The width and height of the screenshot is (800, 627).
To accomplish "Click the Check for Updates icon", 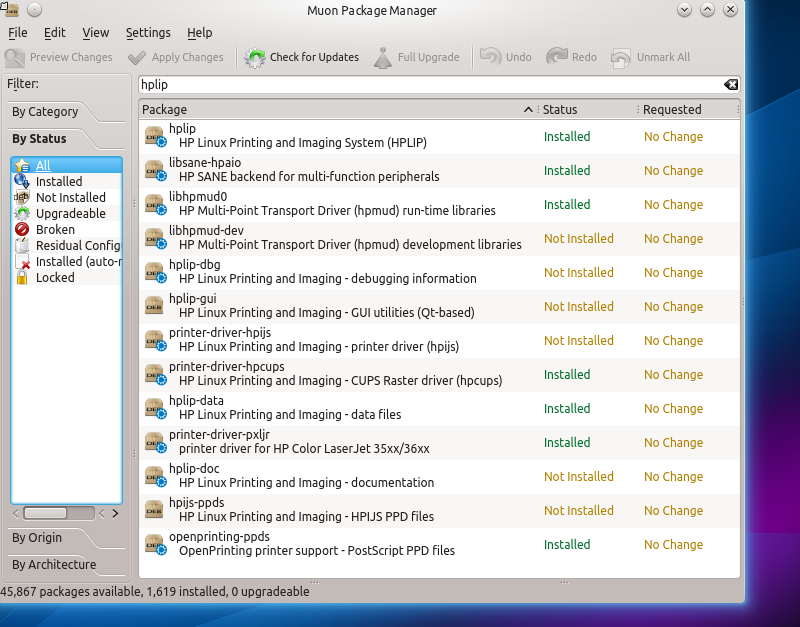I will 255,58.
